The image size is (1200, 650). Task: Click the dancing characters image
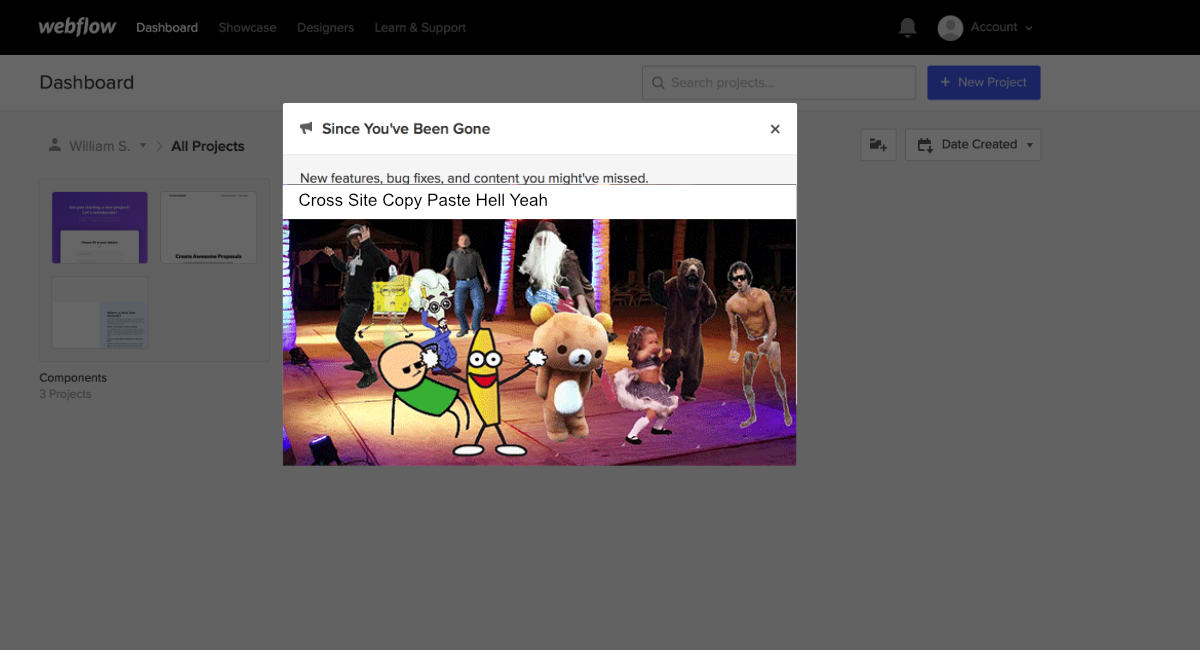pos(539,342)
